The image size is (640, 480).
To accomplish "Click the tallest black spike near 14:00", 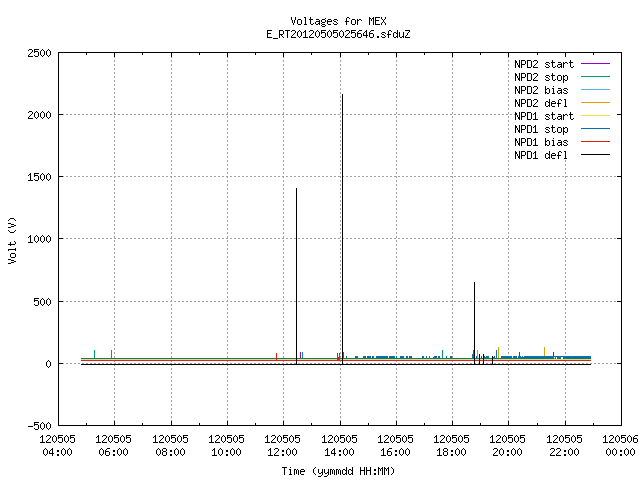I will tap(342, 229).
